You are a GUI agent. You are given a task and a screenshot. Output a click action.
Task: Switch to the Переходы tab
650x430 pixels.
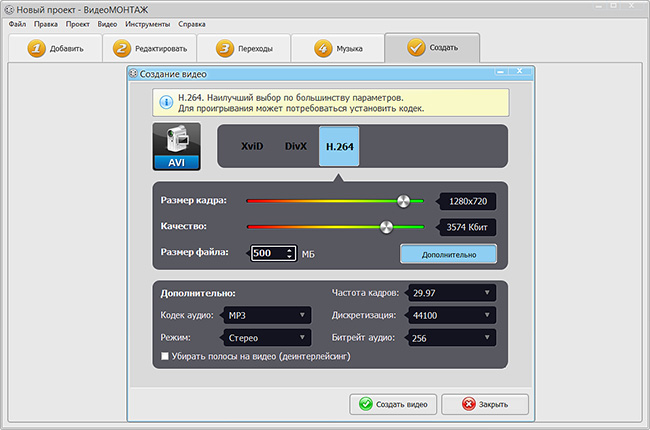pos(244,49)
